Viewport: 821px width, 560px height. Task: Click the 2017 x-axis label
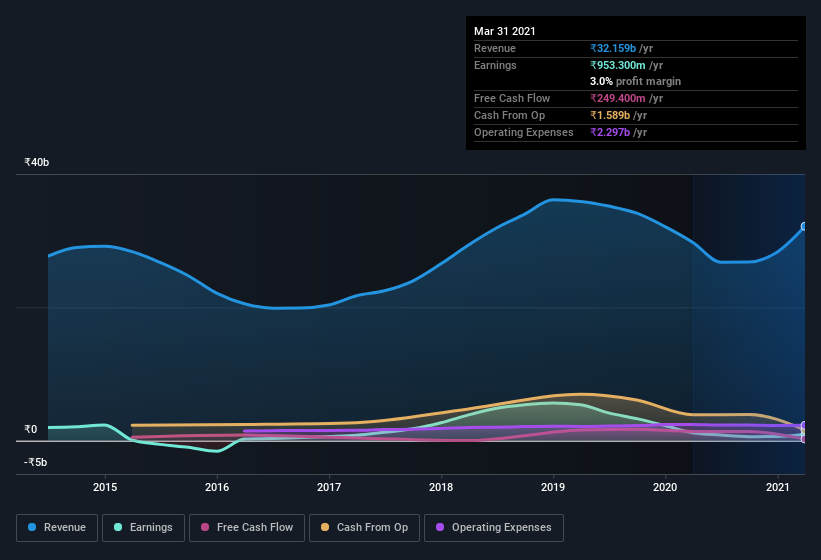point(329,487)
